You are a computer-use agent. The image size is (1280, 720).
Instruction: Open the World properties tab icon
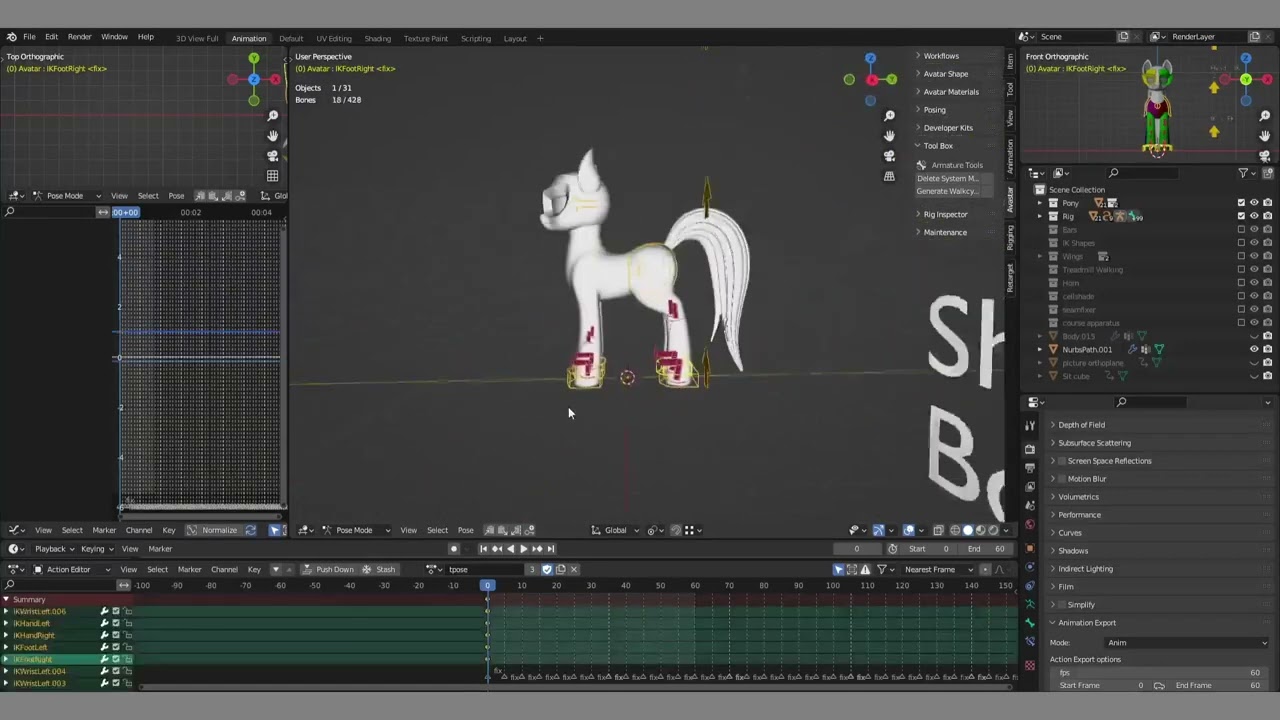point(1030,524)
